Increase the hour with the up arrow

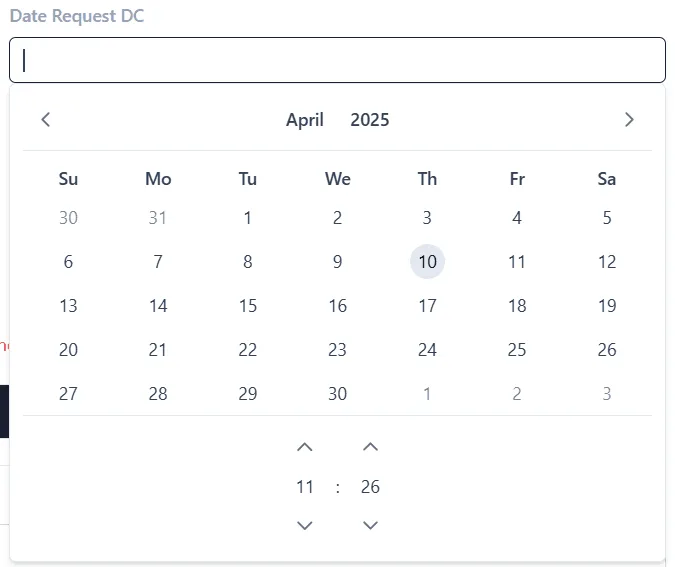[305, 447]
